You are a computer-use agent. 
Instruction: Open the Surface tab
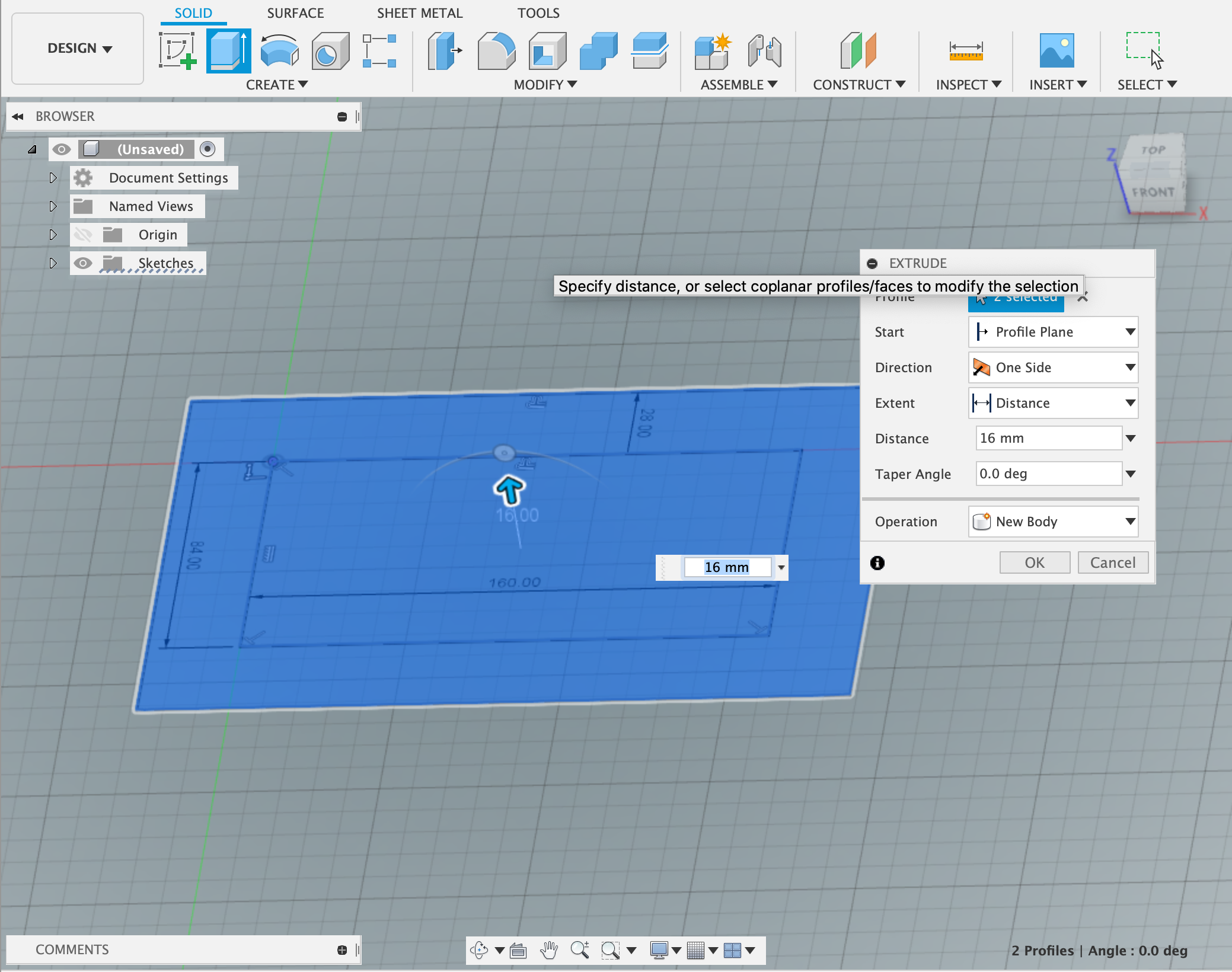295,13
